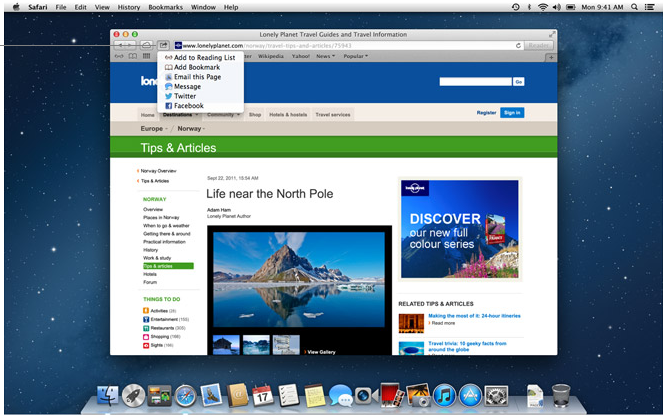Open Wikipedia bookmark in bookmarks bar
The width and height of the screenshot is (663, 416).
pyautogui.click(x=271, y=56)
